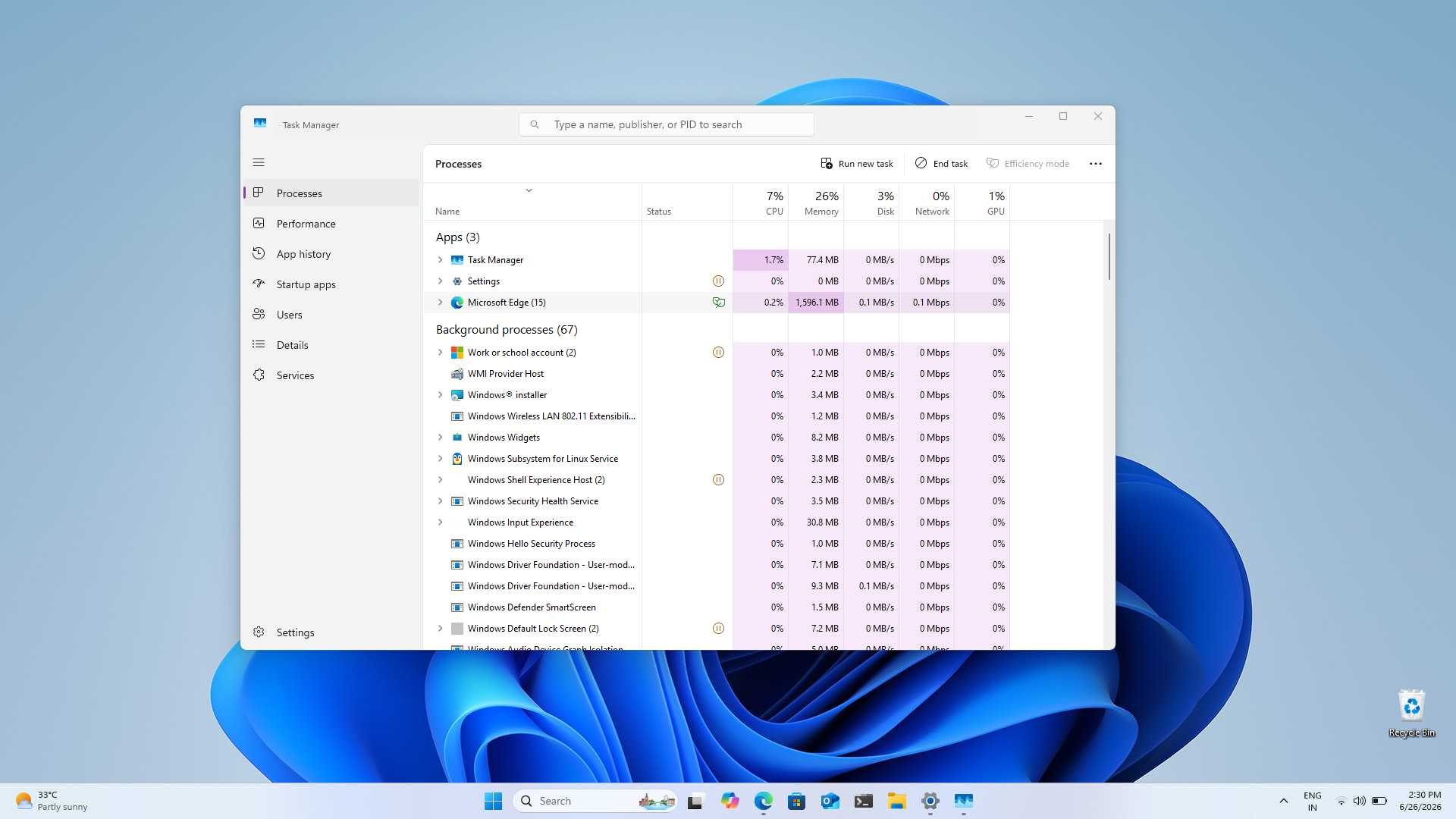Open Terminal from the taskbar
Viewport: 1456px width, 819px height.
coord(863,801)
